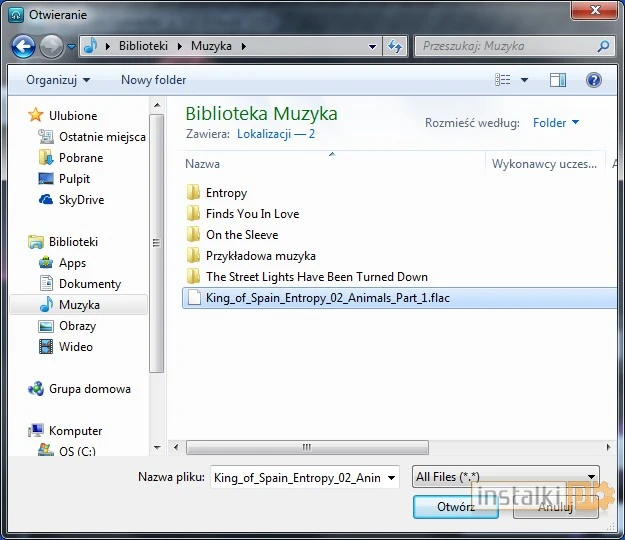Select Grupa domowa in navigation pane
Screen dimensions: 625x540
[89, 389]
